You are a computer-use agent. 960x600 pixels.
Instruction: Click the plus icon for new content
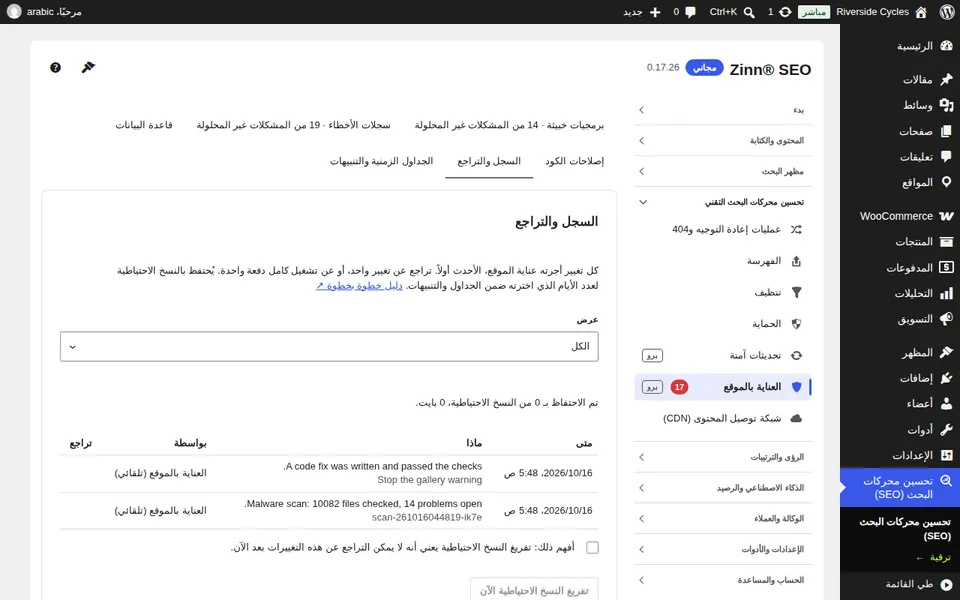(655, 12)
